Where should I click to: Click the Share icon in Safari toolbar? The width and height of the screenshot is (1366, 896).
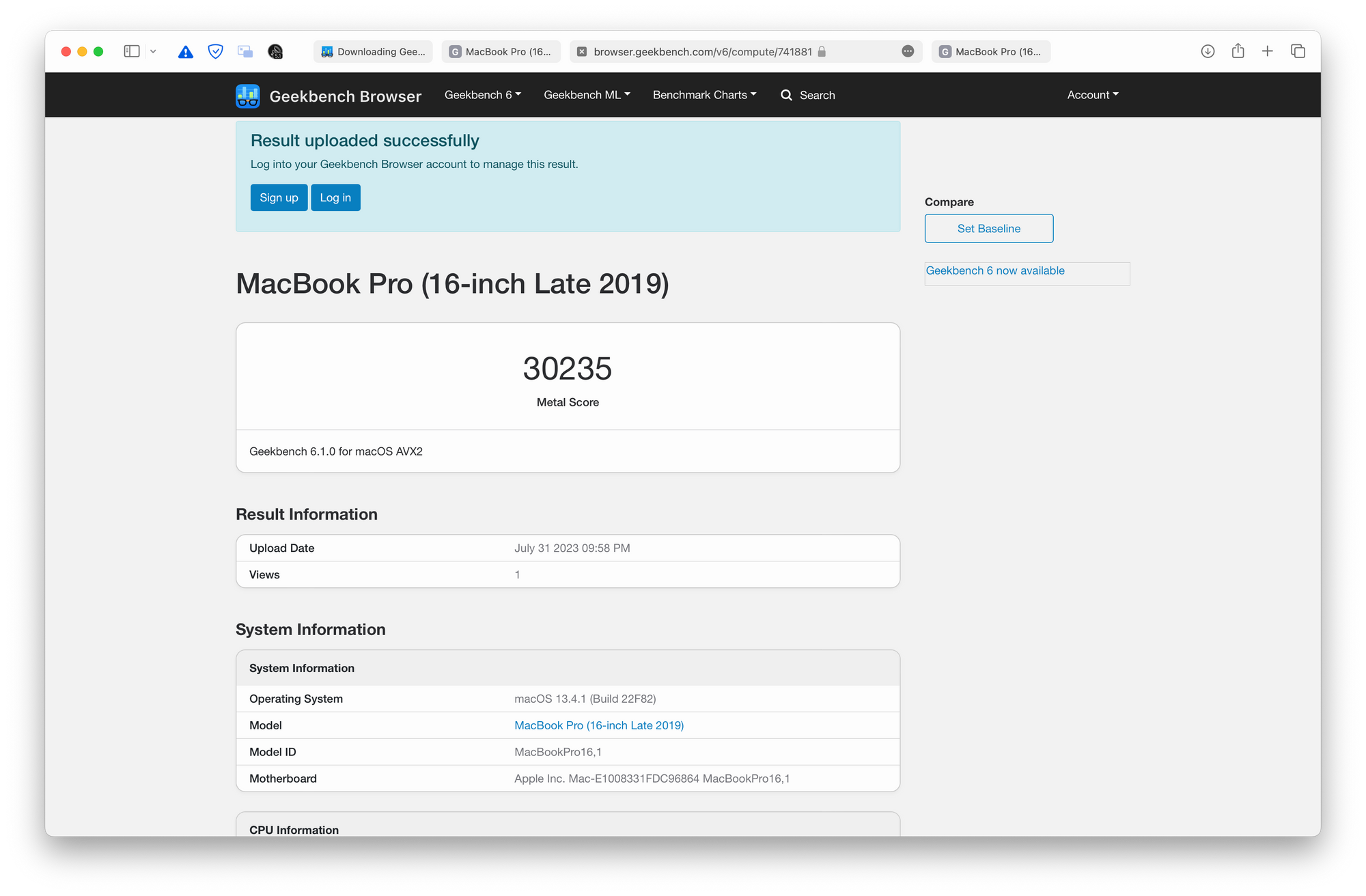click(1238, 51)
